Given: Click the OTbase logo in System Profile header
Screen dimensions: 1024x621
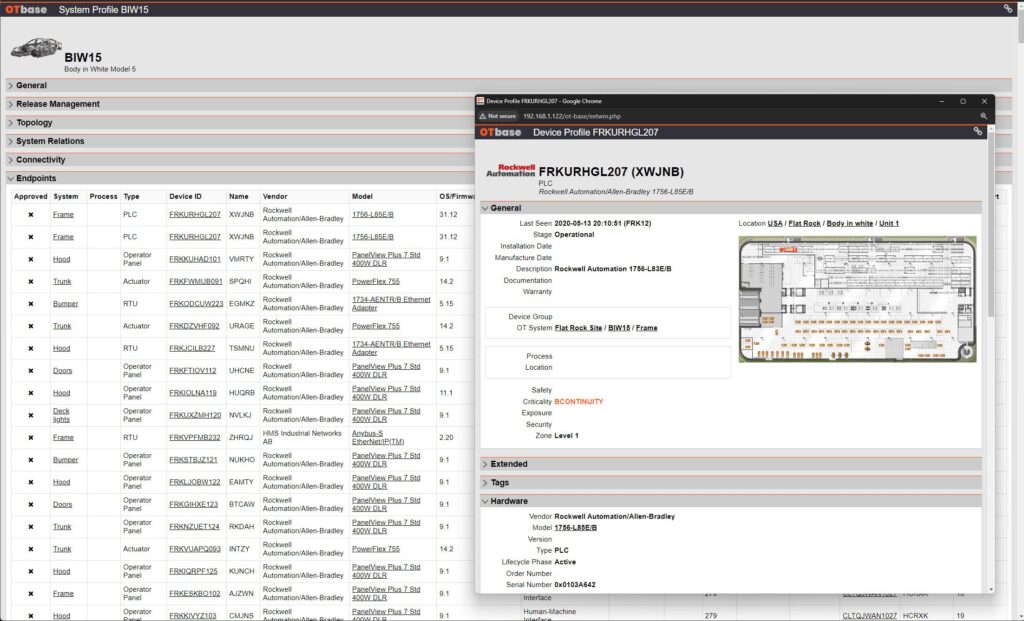Looking at the screenshot, I should pyautogui.click(x=25, y=9).
